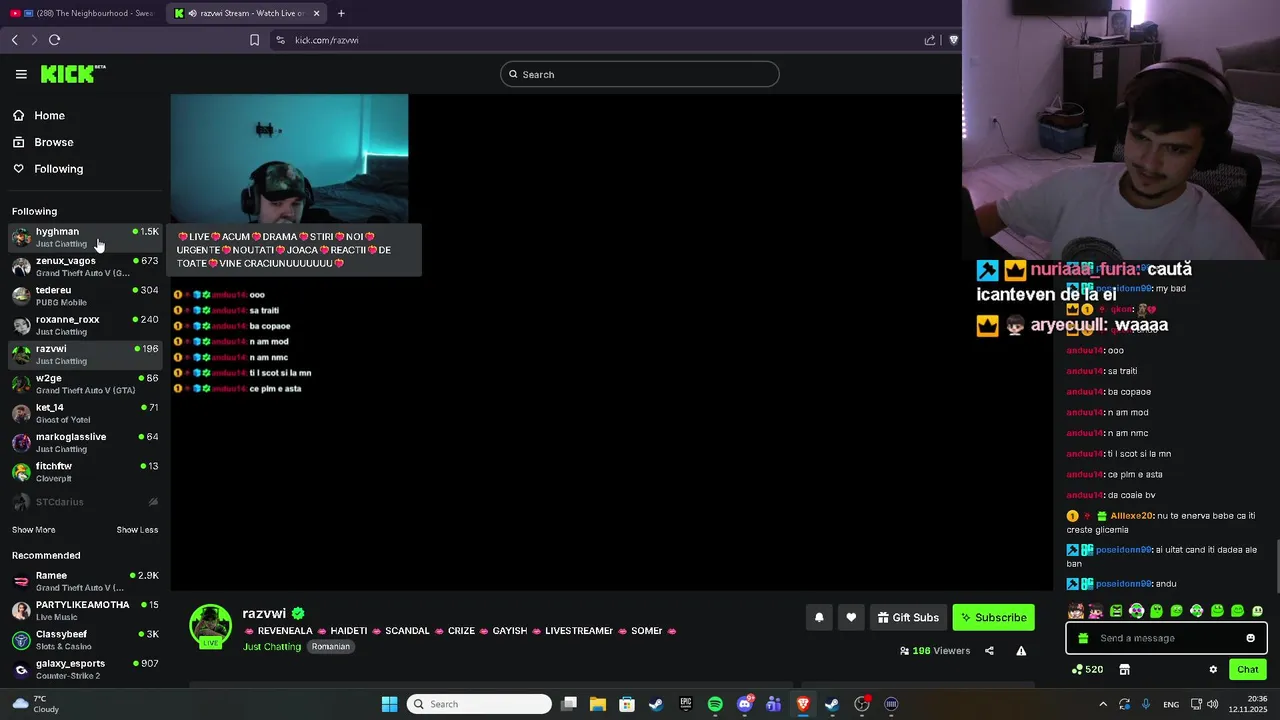
Task: Toggle notification bell for razvwi
Action: 819,617
